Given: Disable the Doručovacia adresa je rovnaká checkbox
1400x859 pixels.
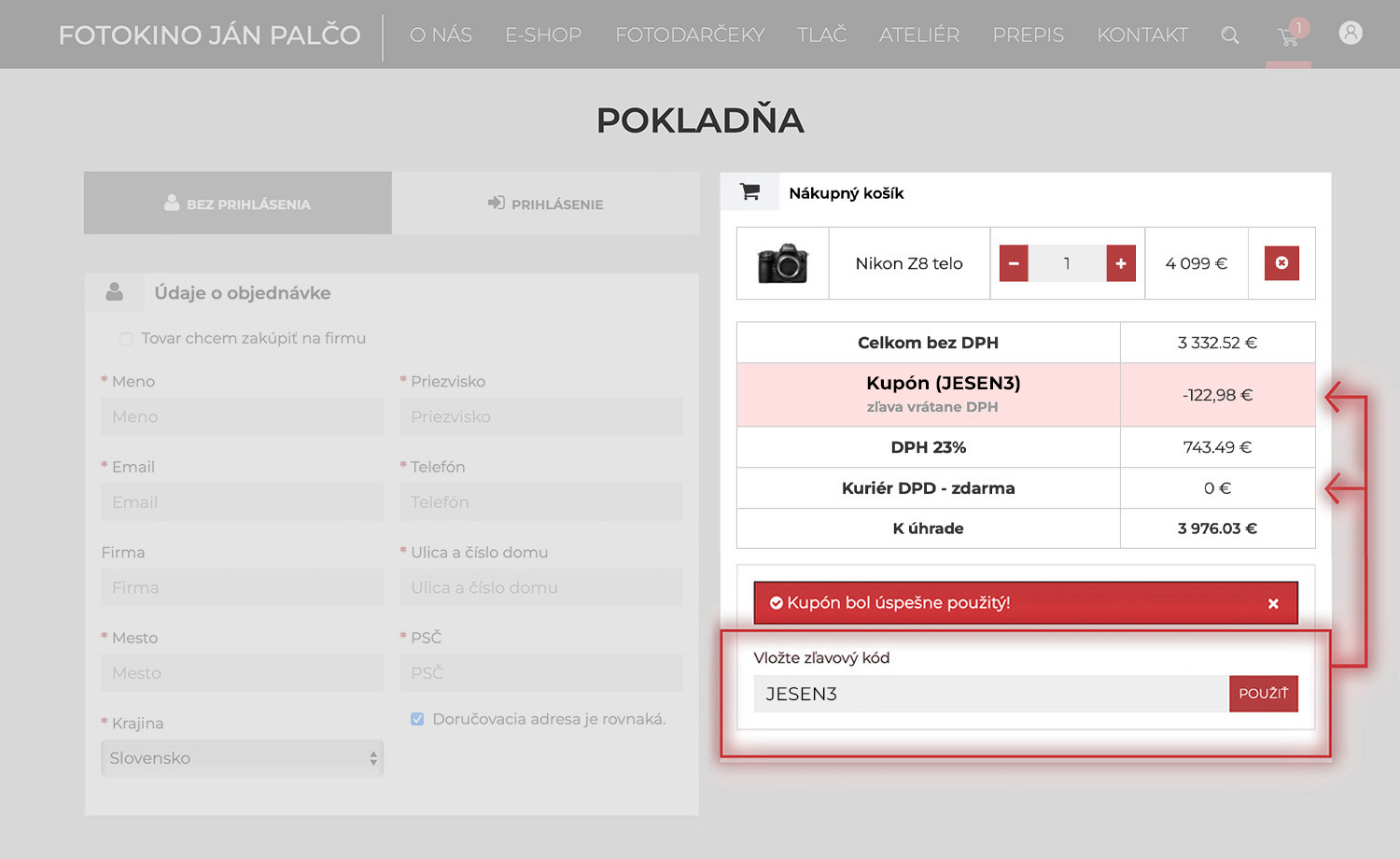Looking at the screenshot, I should 417,718.
